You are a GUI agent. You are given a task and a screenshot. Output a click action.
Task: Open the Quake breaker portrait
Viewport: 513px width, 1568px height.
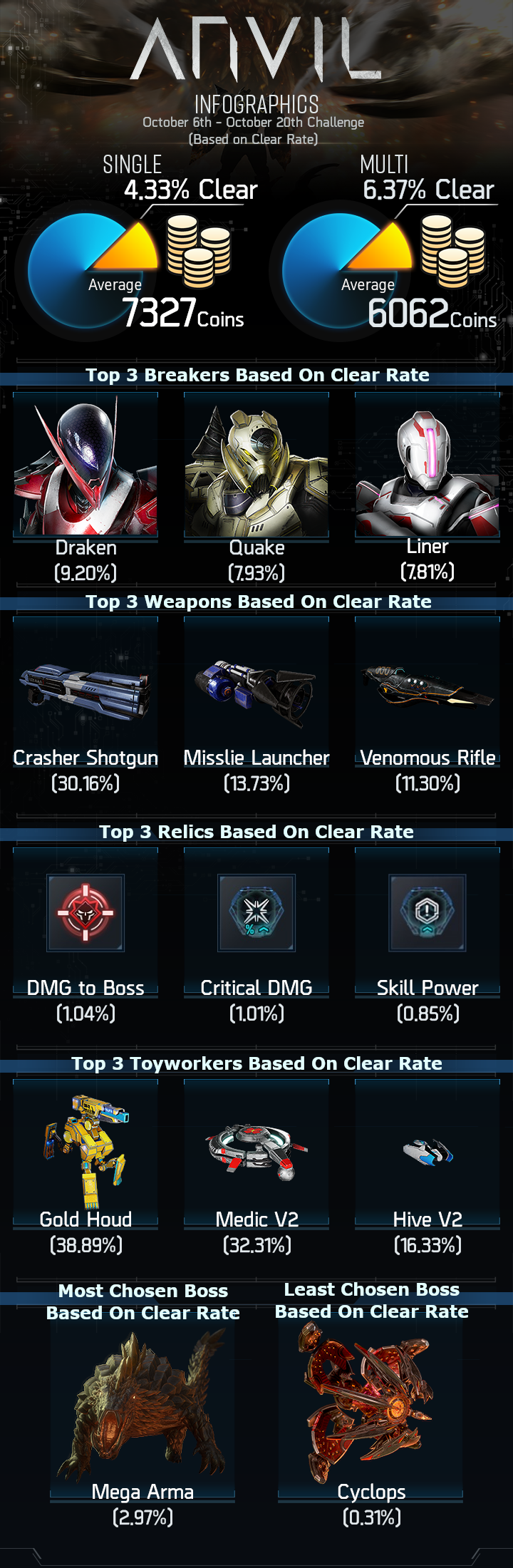[x=256, y=465]
